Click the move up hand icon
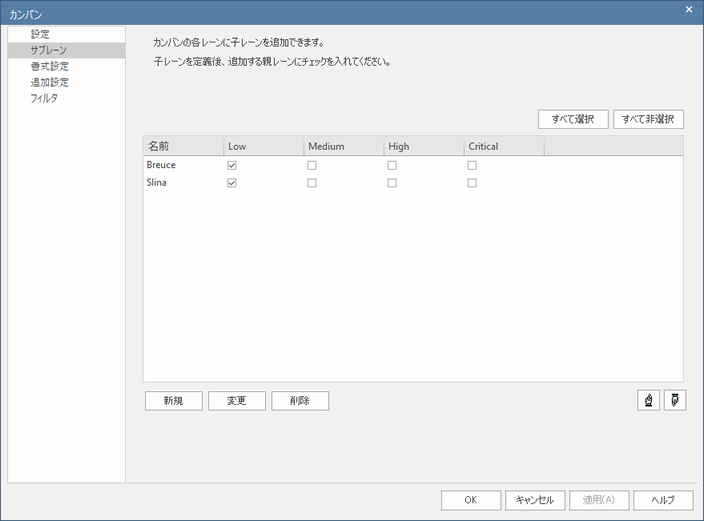 coord(648,400)
